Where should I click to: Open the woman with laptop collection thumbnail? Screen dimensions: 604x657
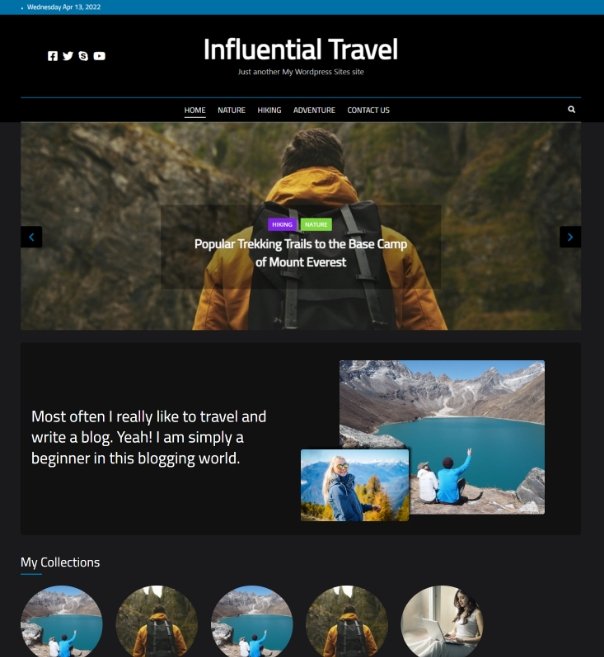442,621
